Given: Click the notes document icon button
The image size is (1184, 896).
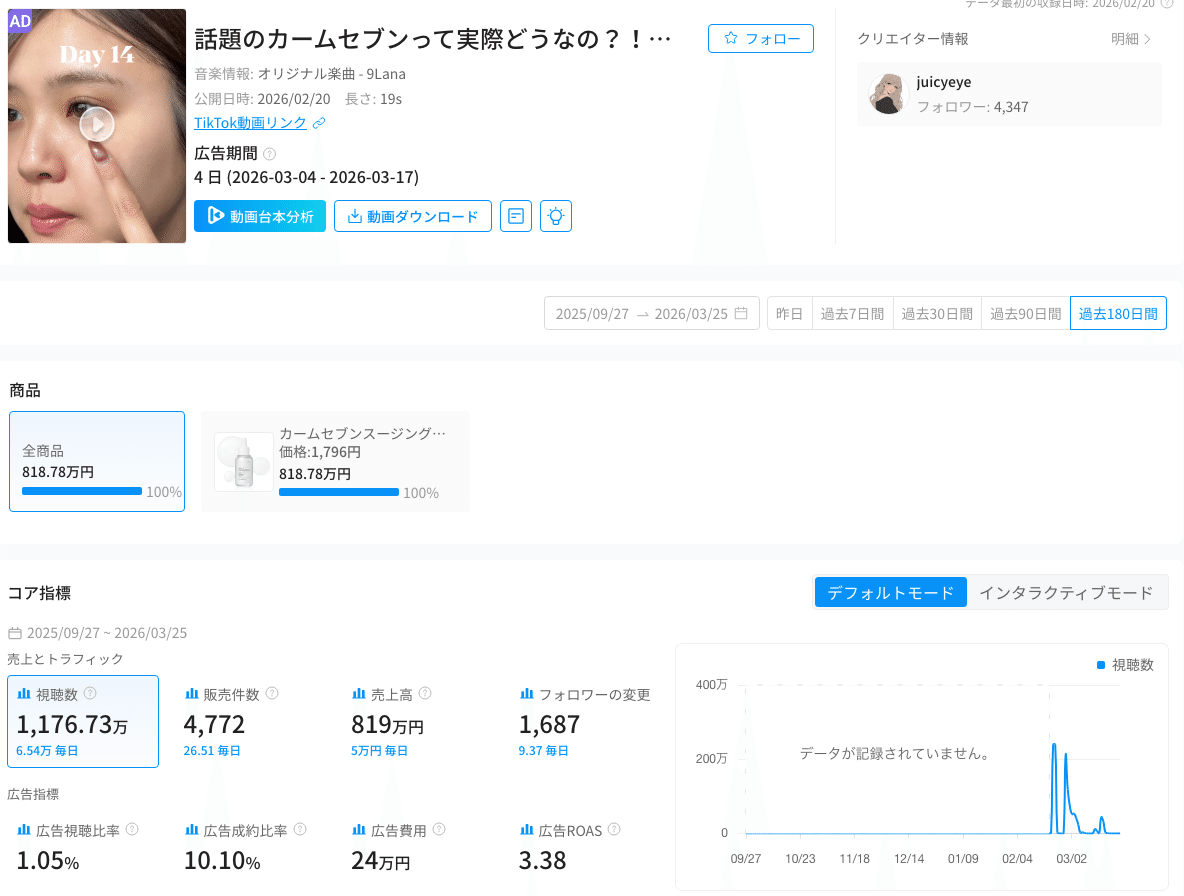Looking at the screenshot, I should [516, 216].
